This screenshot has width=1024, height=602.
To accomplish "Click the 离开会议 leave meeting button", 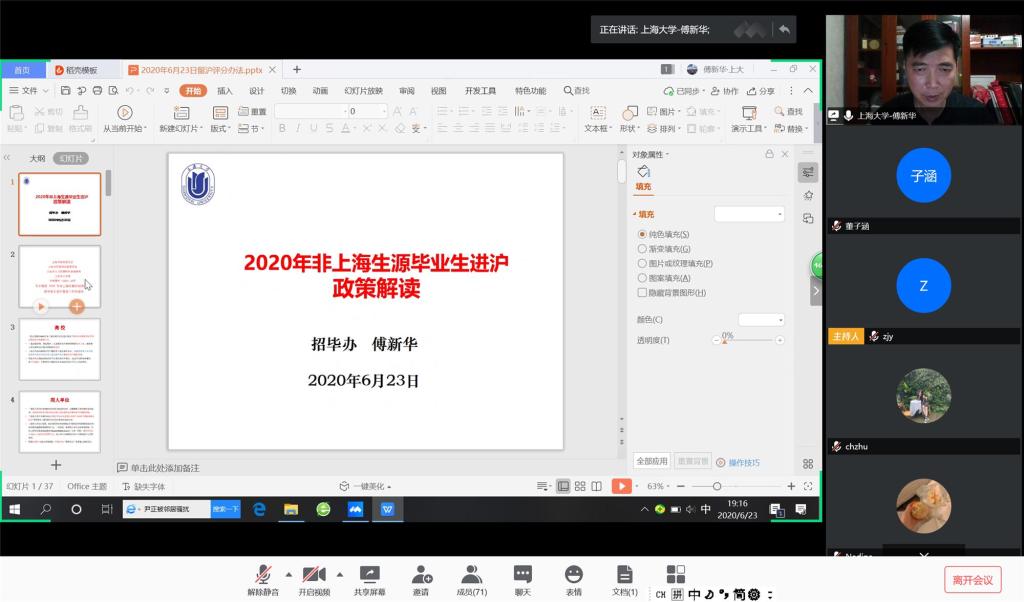I will [x=972, y=580].
